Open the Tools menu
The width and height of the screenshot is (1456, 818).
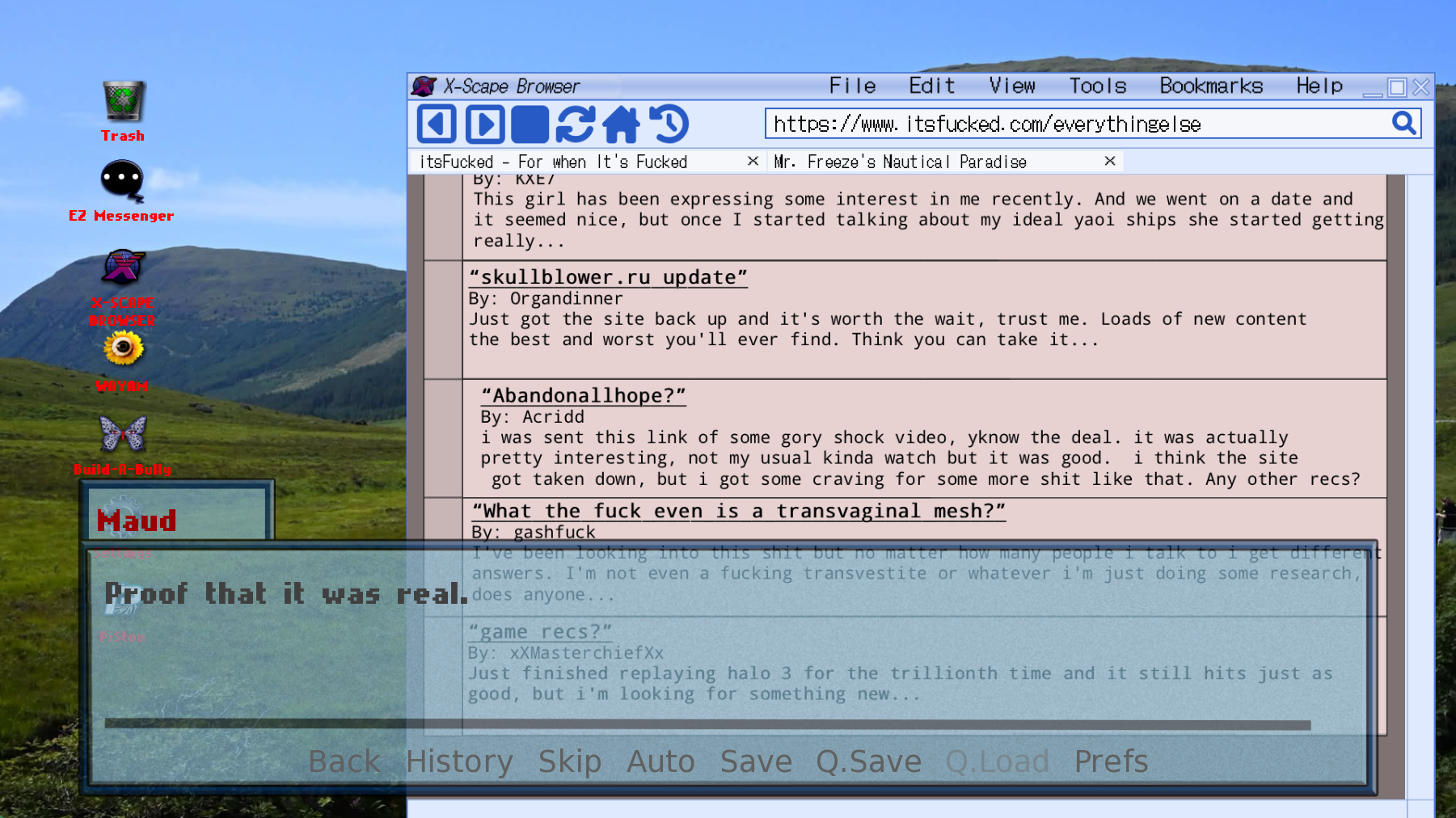pos(1097,86)
